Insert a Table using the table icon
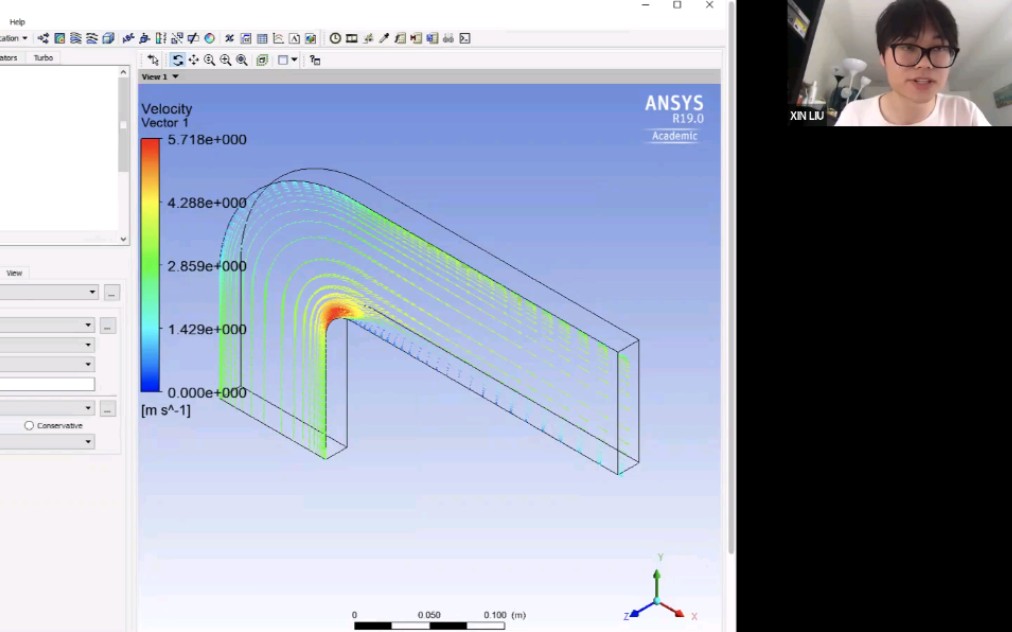This screenshot has width=1012, height=632. pyautogui.click(x=262, y=38)
